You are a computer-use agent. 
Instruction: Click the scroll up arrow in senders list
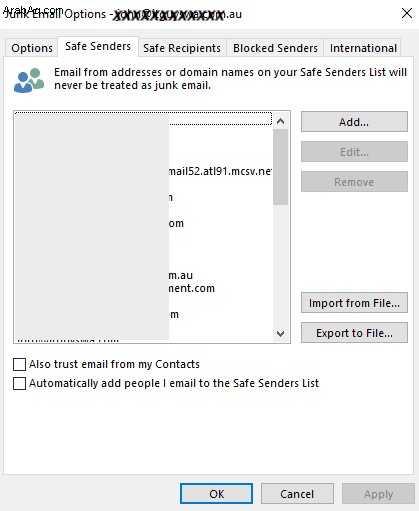280,121
